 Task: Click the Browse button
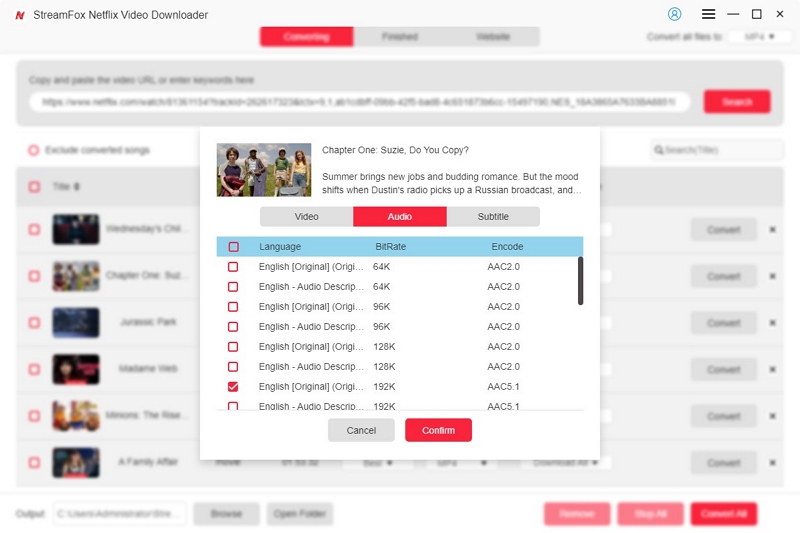(226, 514)
